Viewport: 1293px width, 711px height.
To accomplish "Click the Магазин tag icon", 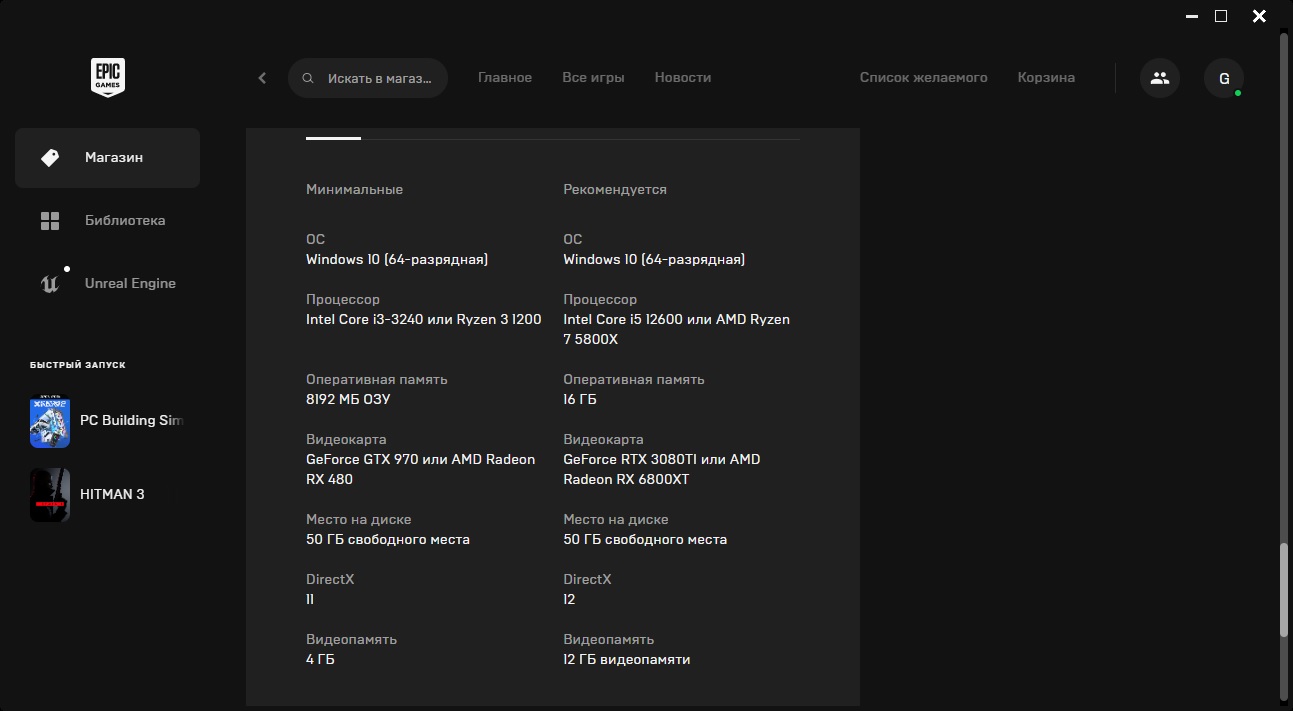I will click(50, 158).
